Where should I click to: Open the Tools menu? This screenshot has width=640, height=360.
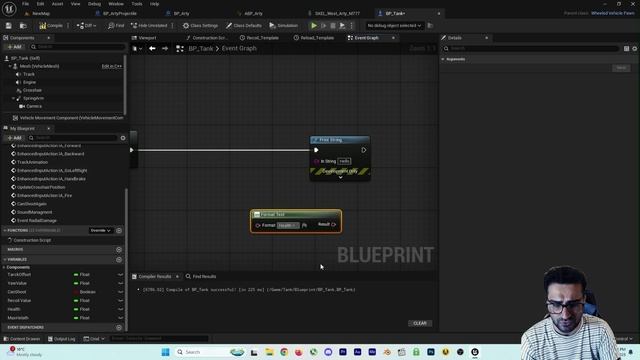pyautogui.click(x=137, y=4)
